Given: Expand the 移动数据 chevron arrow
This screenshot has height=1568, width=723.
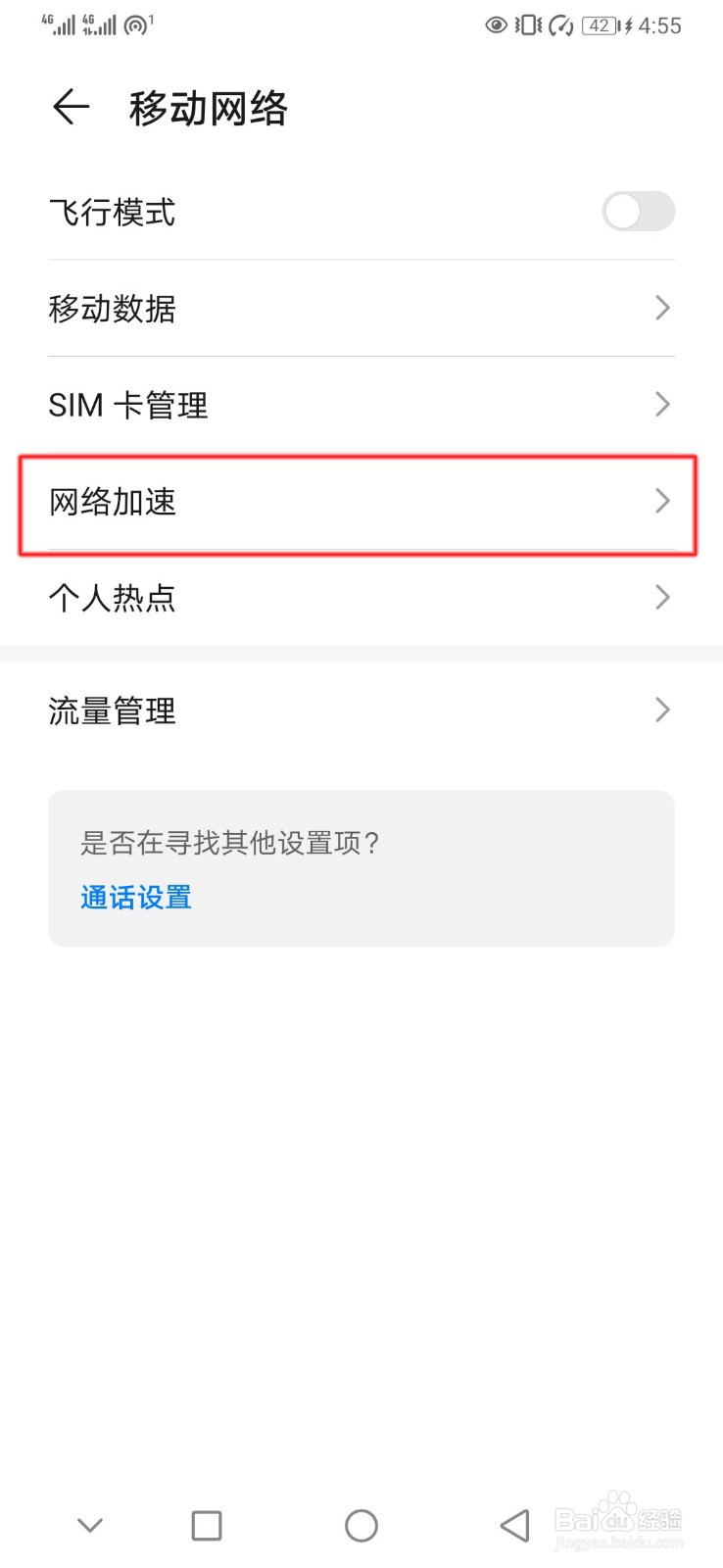Looking at the screenshot, I should 662,309.
